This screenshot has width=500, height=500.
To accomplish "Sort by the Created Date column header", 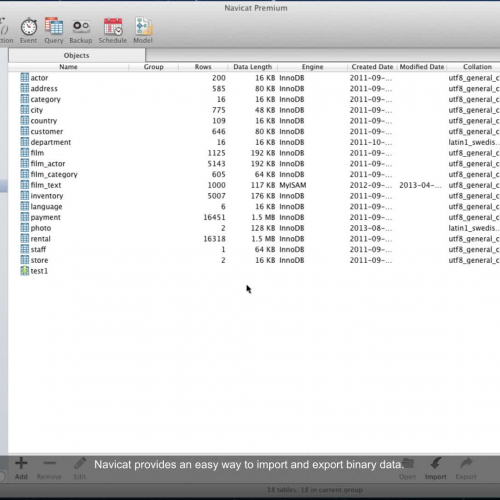I will tap(372, 67).
